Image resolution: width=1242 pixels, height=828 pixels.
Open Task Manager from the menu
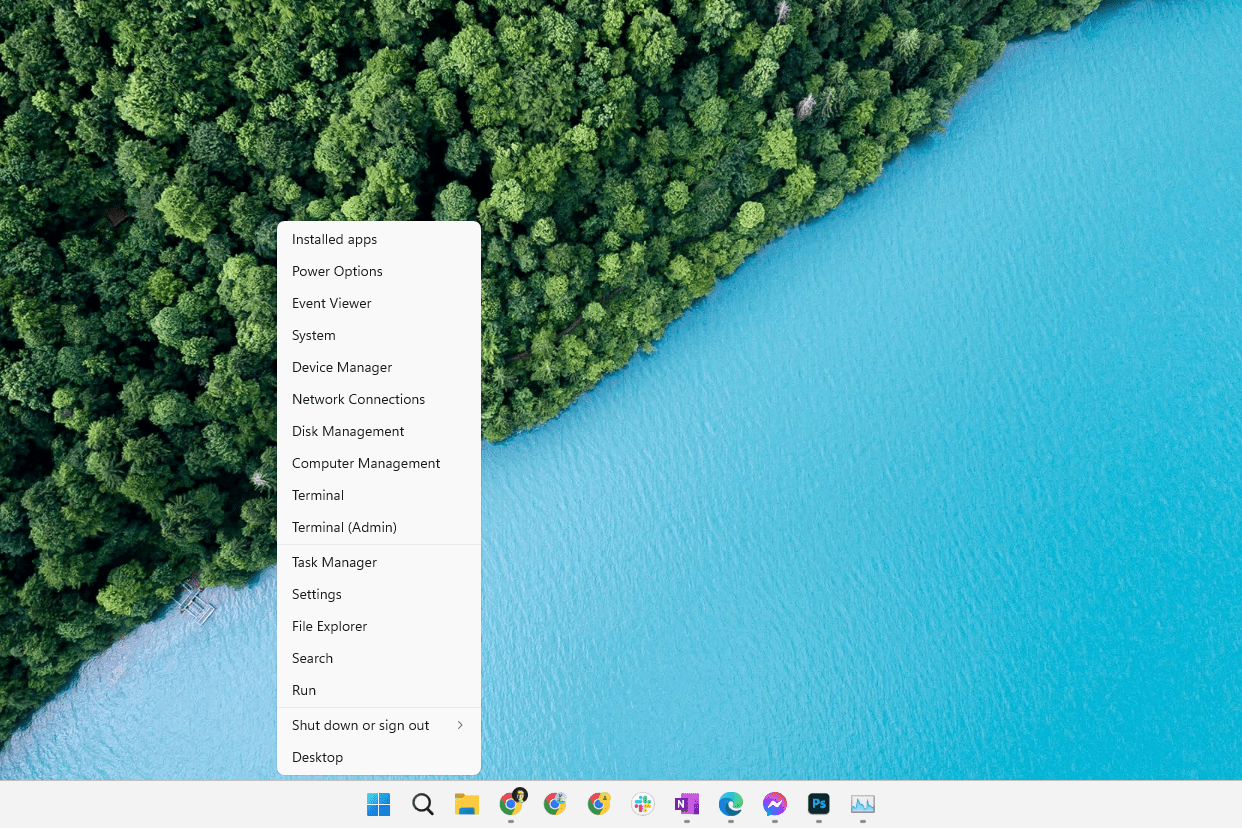pos(379,562)
